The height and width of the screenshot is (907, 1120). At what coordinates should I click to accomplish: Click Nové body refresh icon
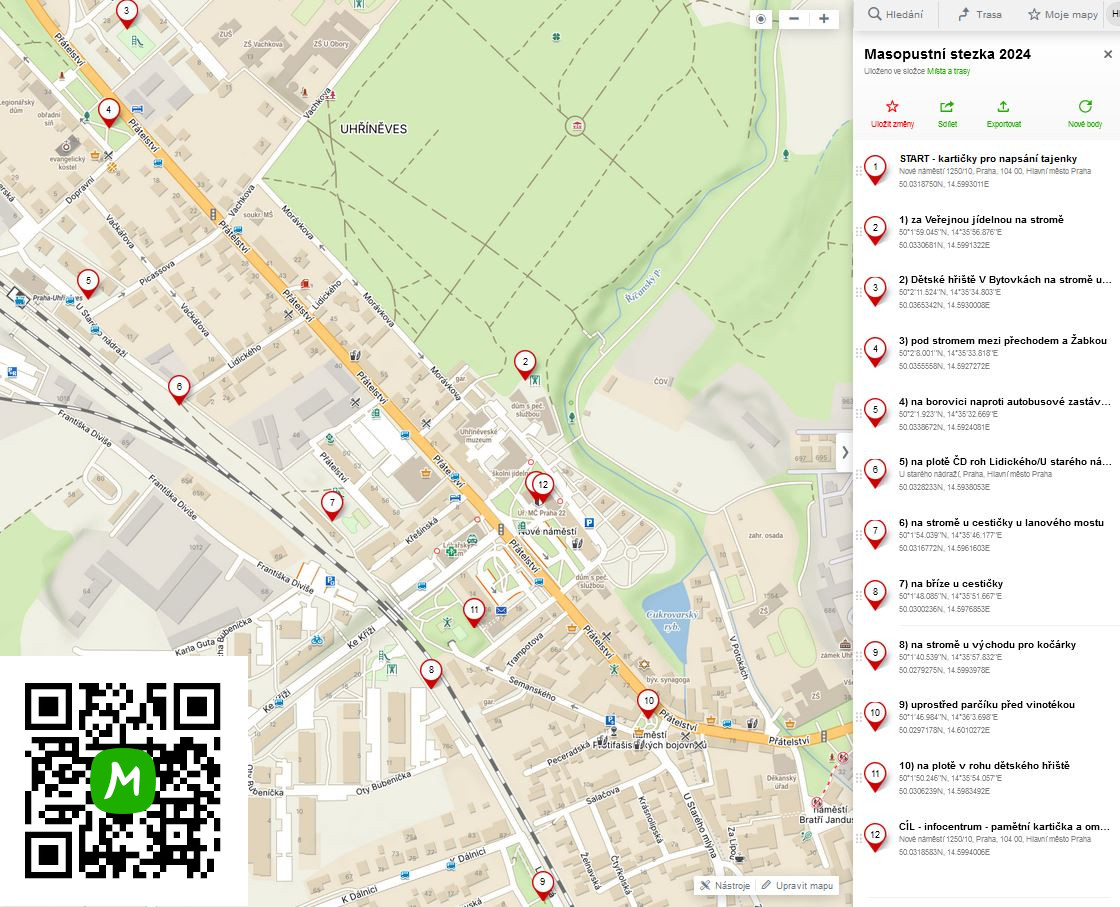click(1085, 106)
